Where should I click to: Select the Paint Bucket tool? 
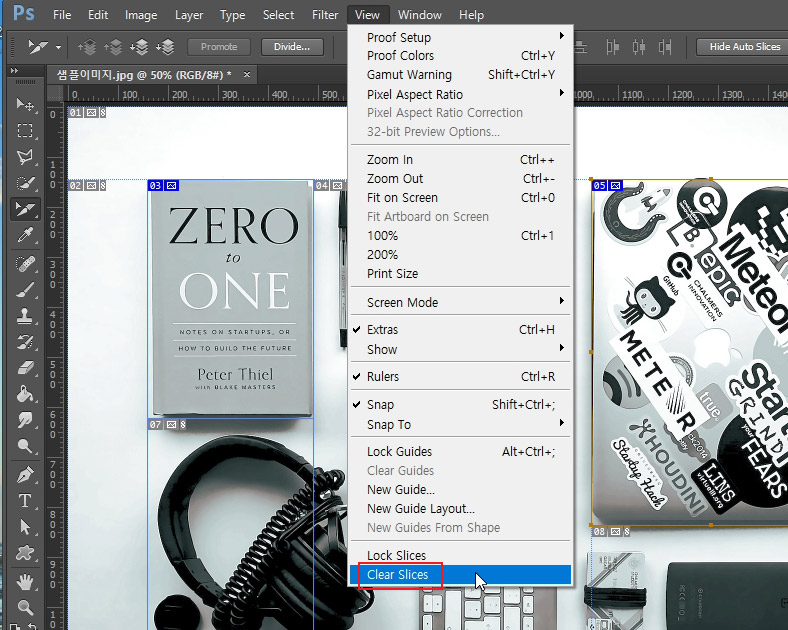coord(25,394)
